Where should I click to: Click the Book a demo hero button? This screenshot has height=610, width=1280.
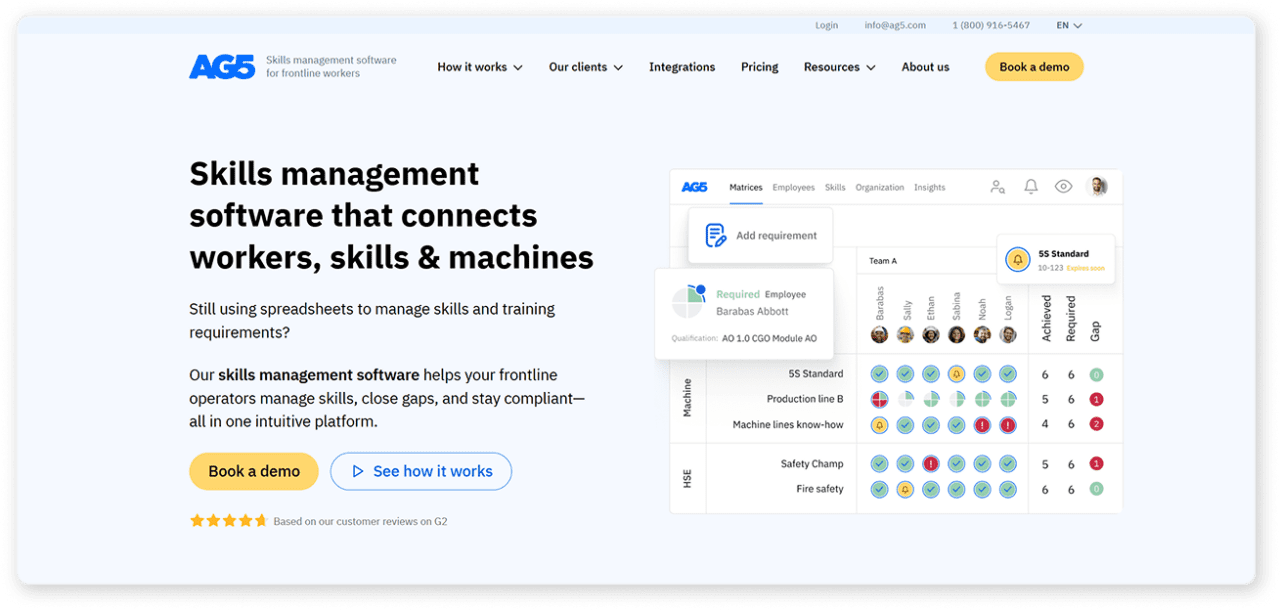click(254, 471)
